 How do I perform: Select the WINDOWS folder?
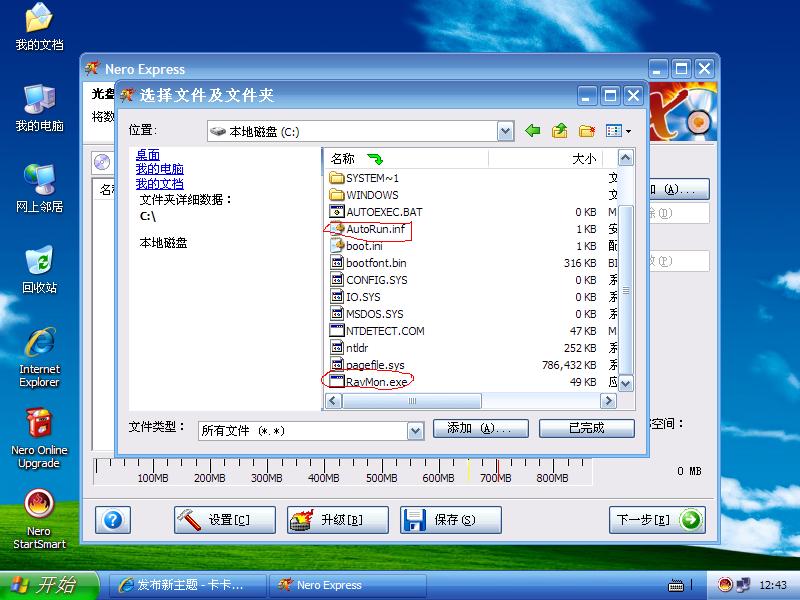coord(364,195)
